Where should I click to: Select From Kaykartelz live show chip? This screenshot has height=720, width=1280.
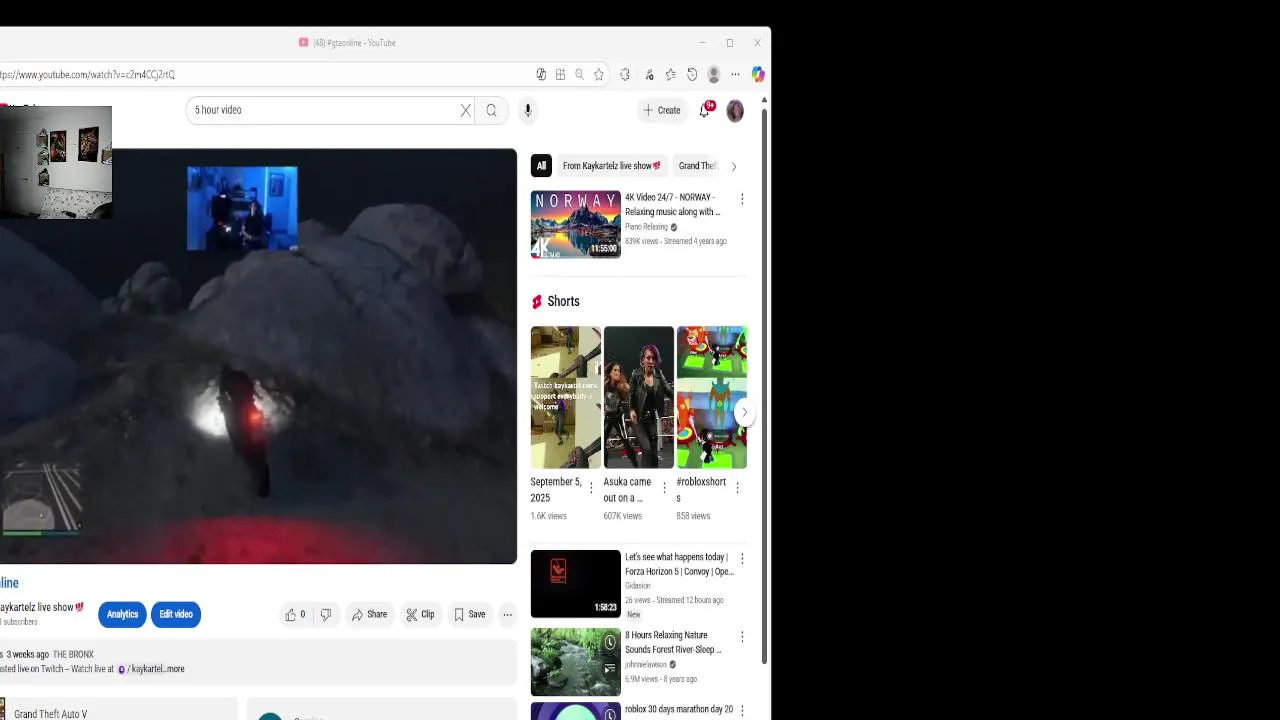pos(611,166)
